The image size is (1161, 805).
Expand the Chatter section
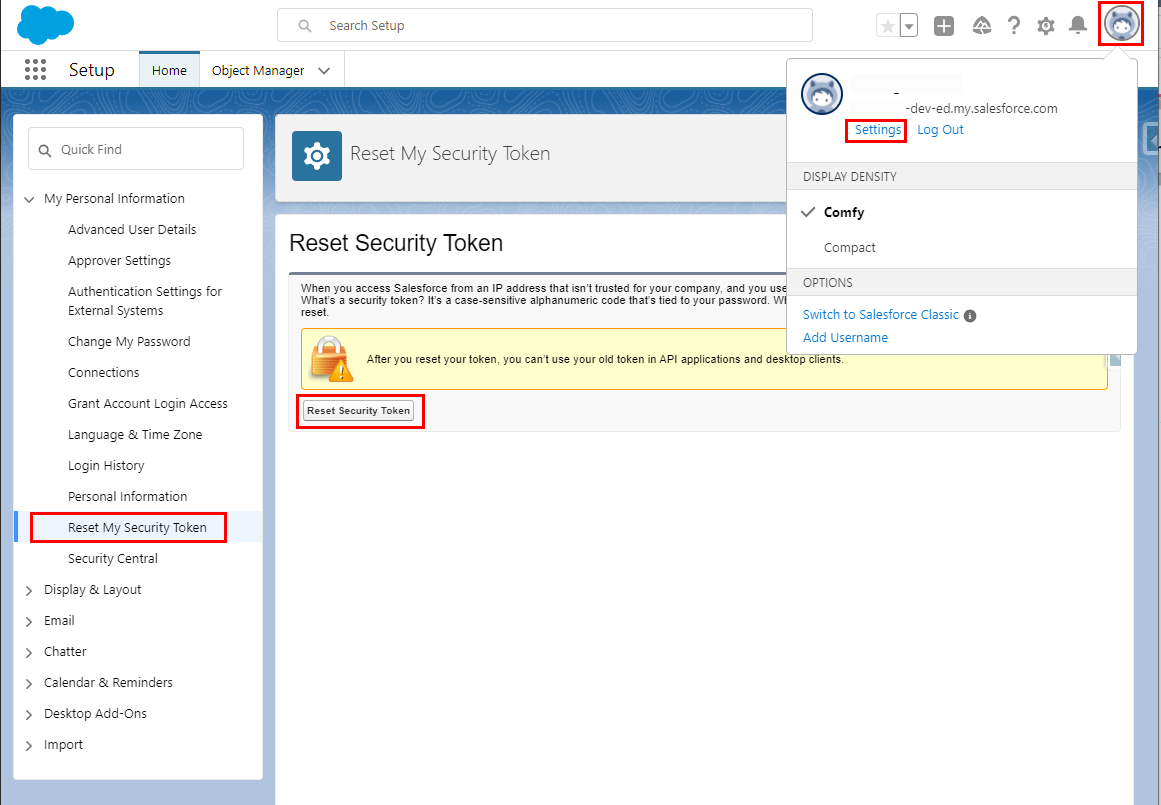point(30,652)
